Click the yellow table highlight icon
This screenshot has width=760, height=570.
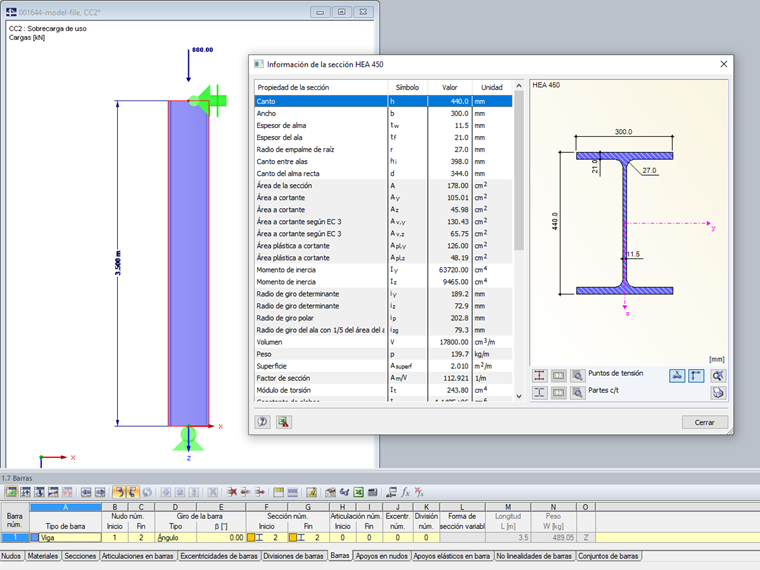(x=278, y=492)
